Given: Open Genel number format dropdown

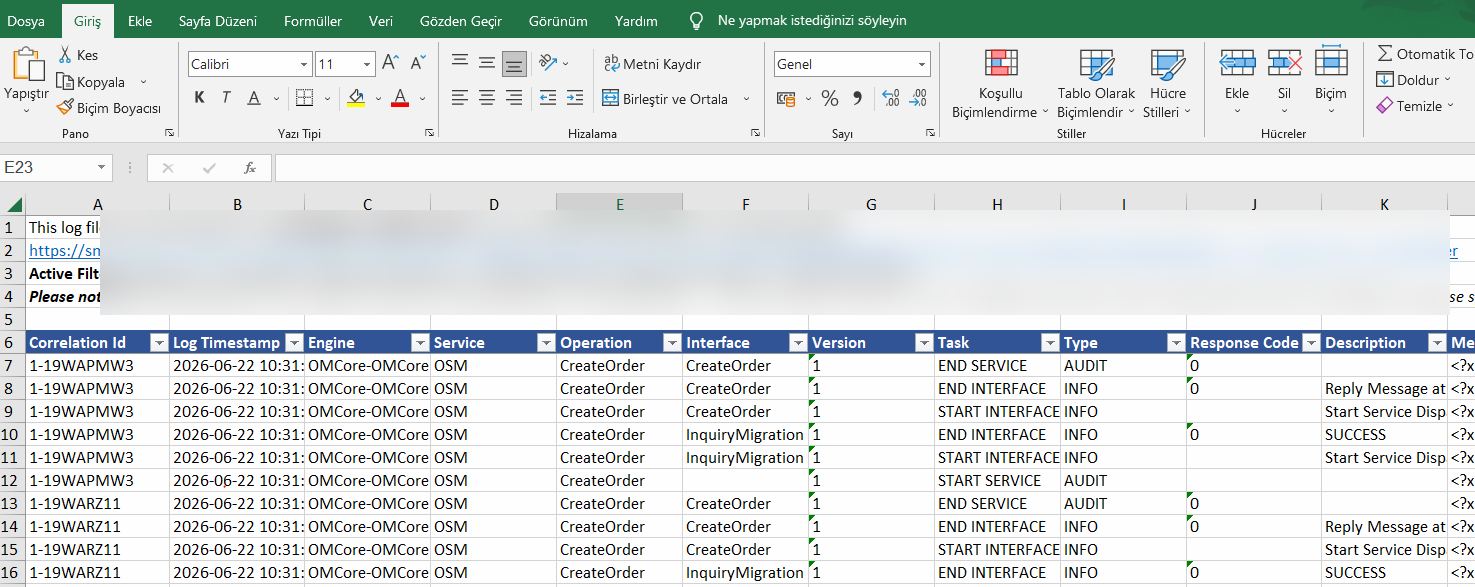Looking at the screenshot, I should point(923,64).
